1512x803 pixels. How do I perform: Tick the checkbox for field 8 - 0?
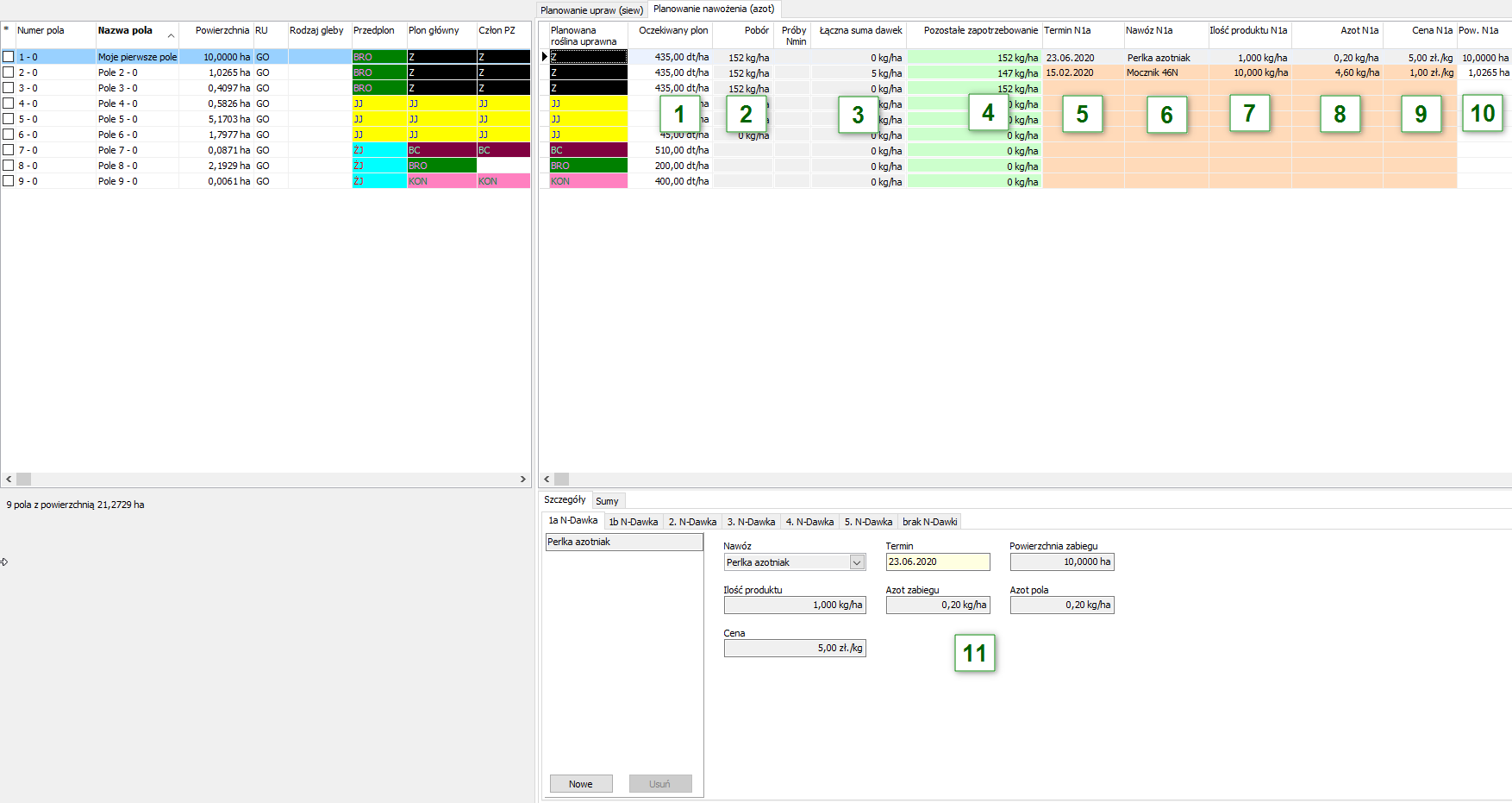point(9,166)
